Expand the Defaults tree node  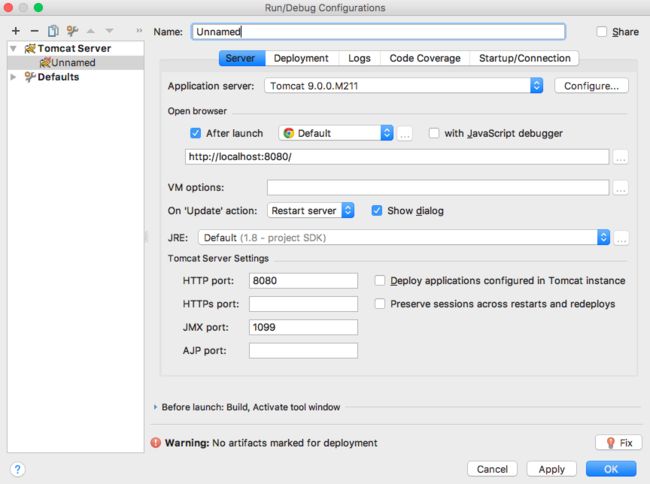[x=14, y=77]
